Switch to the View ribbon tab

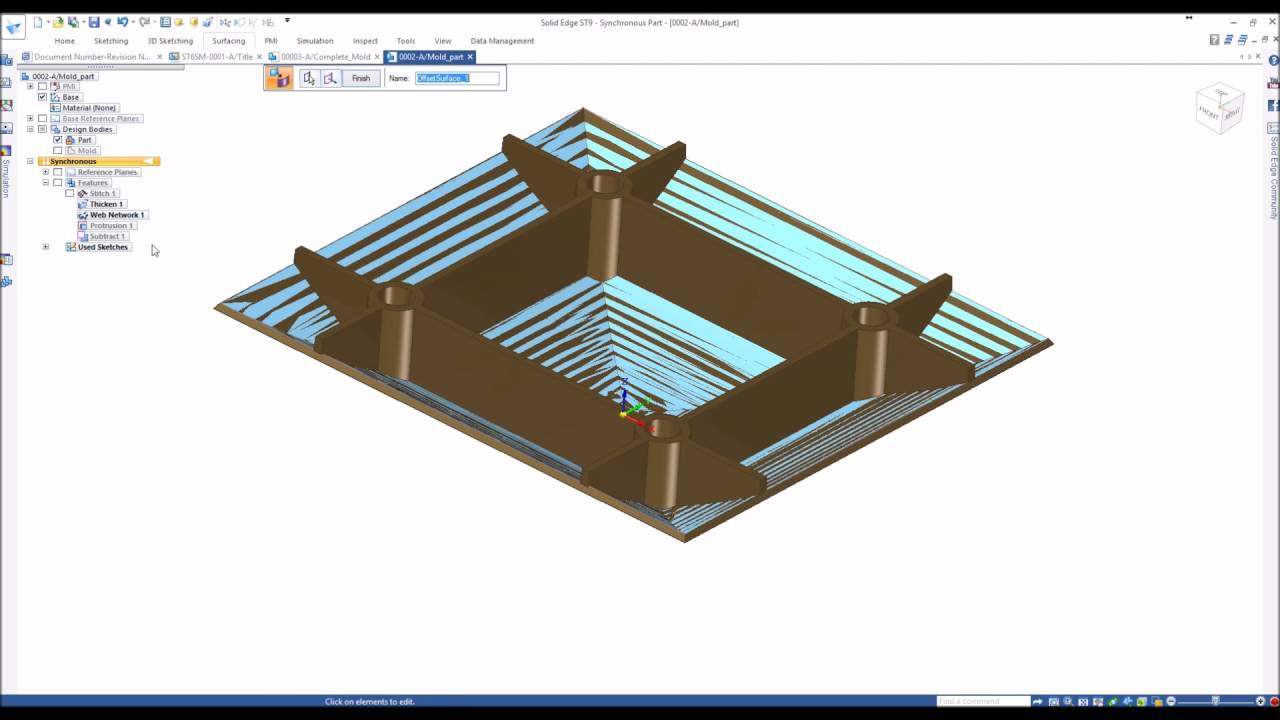pos(443,41)
